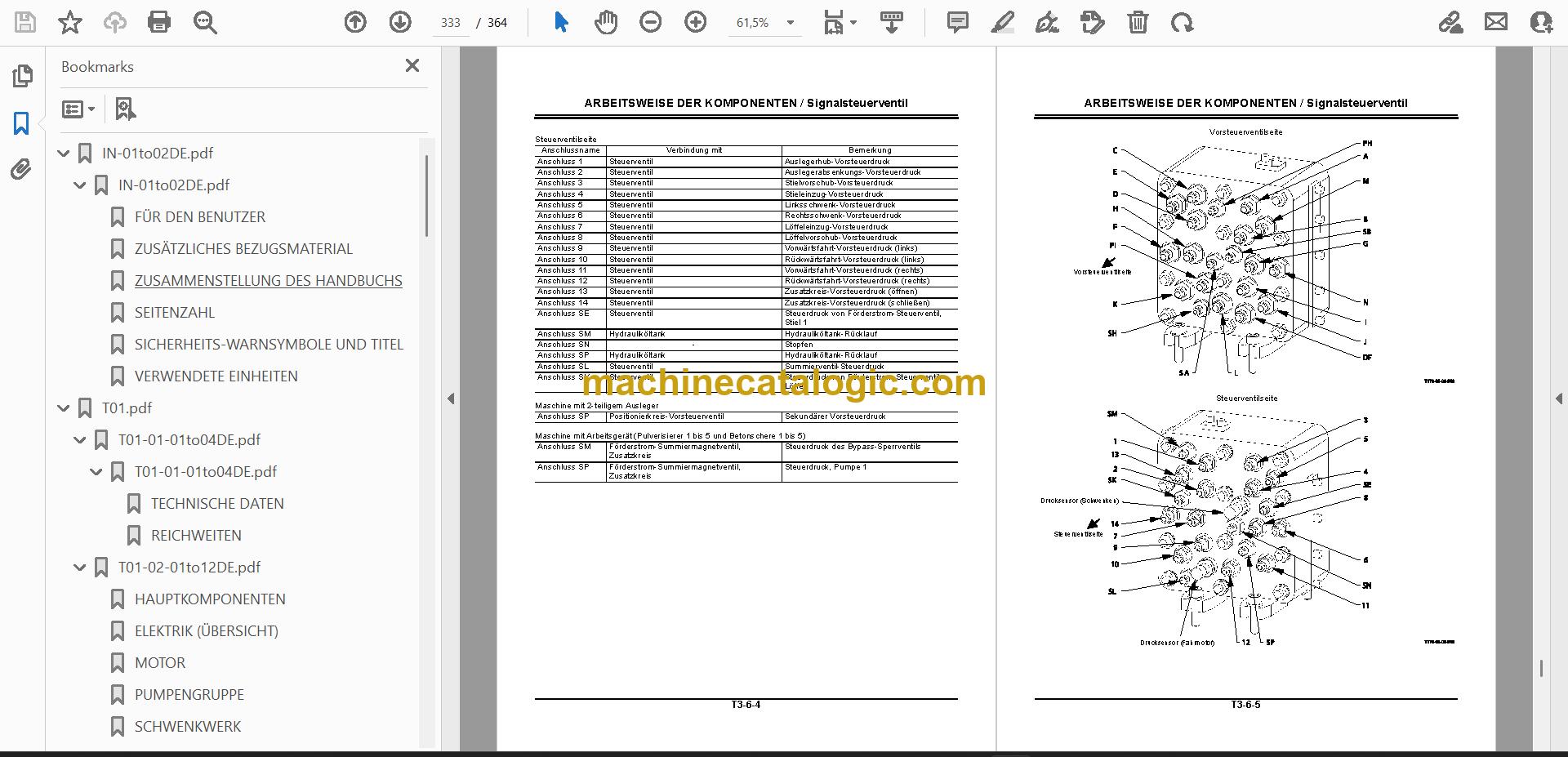This screenshot has width=1568, height=757.
Task: Click the zoom in plus button
Action: (x=695, y=22)
